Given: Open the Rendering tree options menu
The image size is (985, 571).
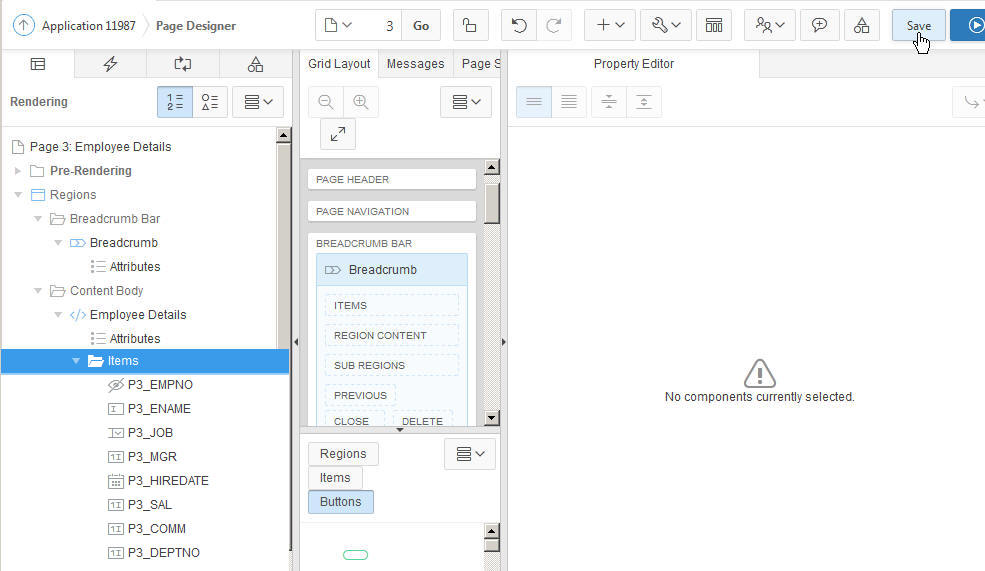Looking at the screenshot, I should [x=258, y=102].
